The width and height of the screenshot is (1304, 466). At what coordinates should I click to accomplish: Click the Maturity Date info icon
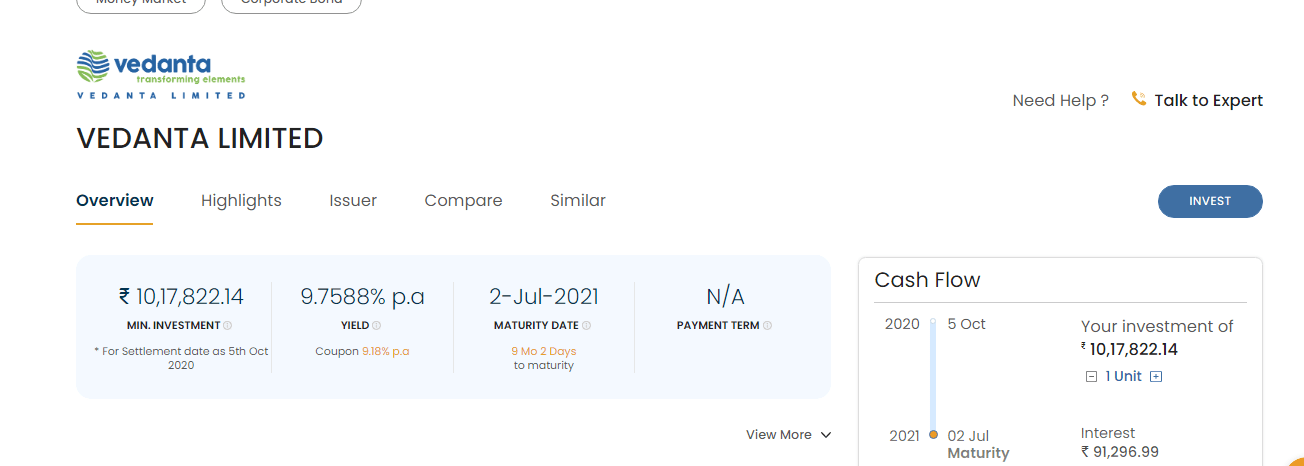click(x=587, y=326)
